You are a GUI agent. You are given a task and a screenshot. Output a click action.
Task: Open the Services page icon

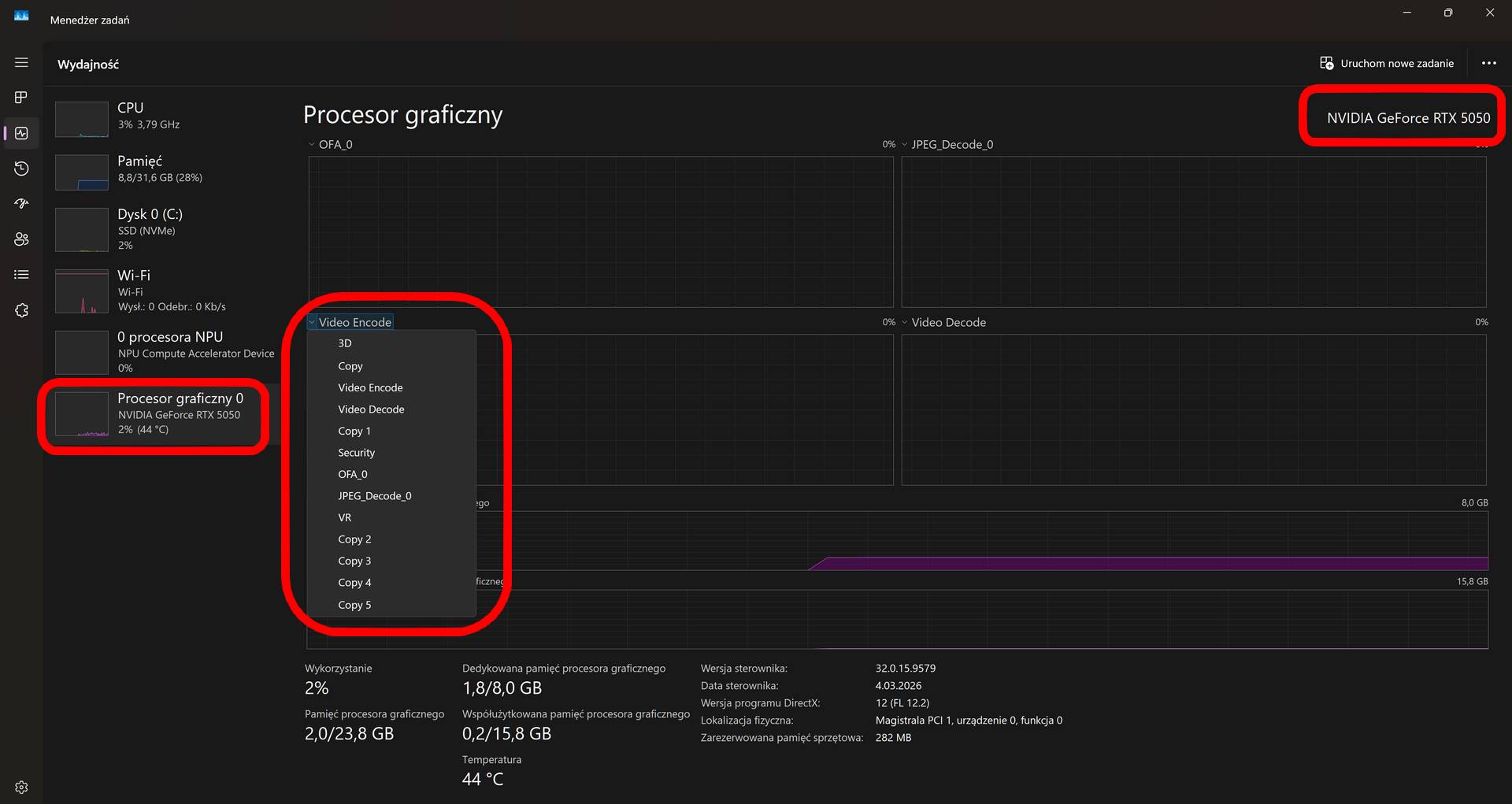[21, 310]
